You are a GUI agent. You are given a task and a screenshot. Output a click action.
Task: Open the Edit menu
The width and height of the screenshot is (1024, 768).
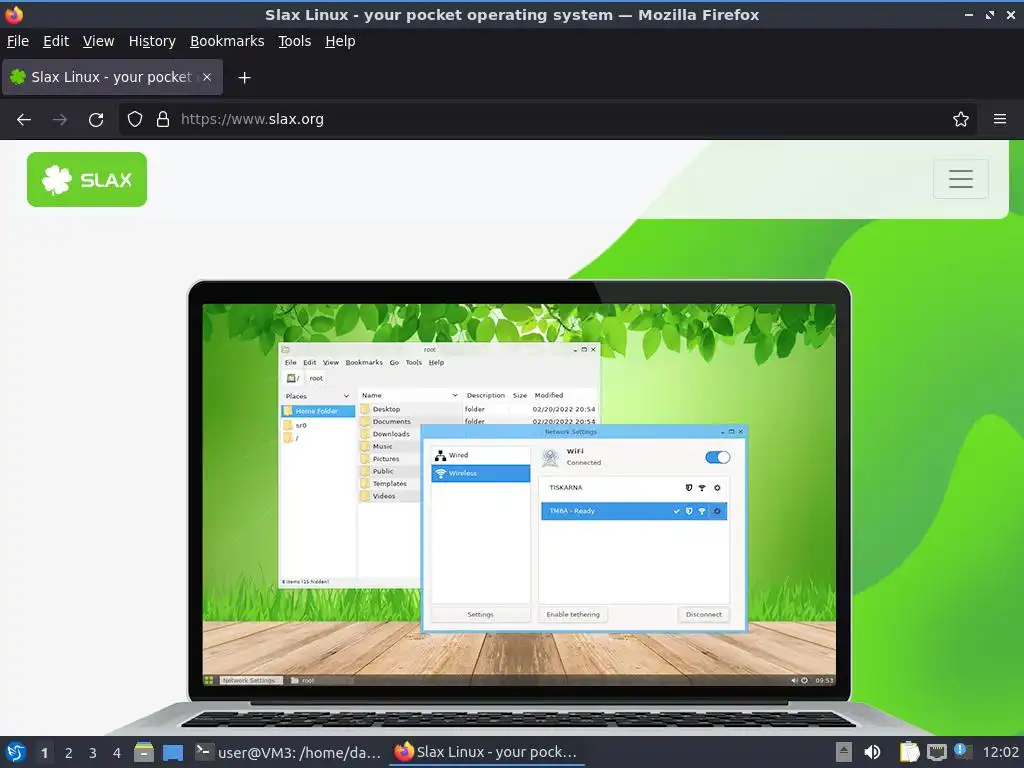56,41
